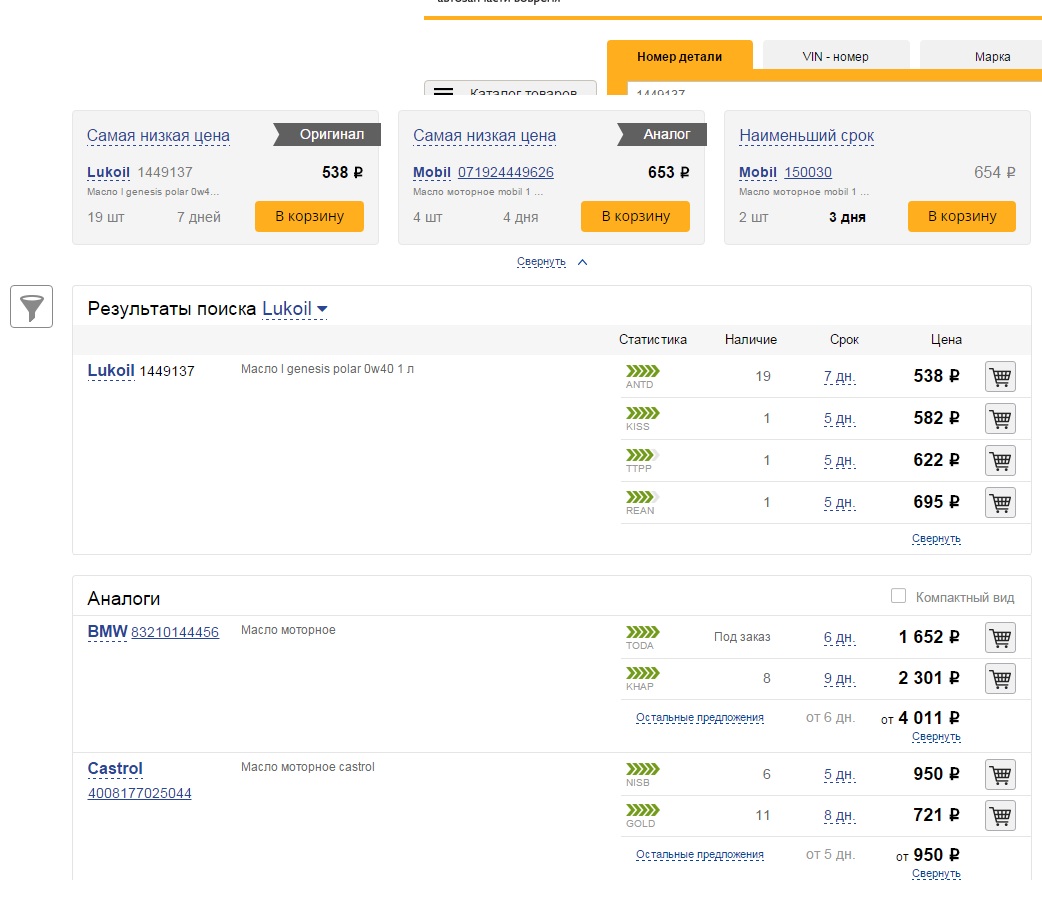Add Mobil 150030 fastest delivery card to cart
The width and height of the screenshot is (1042, 899).
point(962,217)
